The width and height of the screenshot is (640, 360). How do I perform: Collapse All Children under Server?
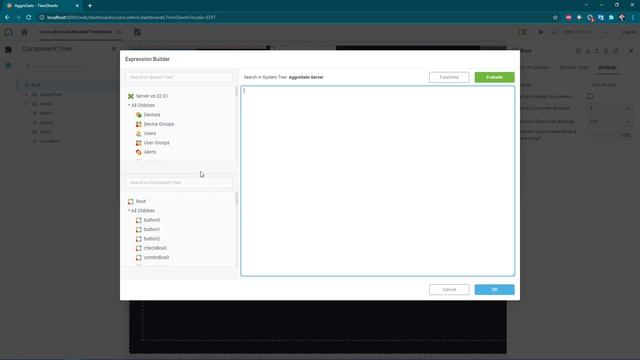coord(129,105)
